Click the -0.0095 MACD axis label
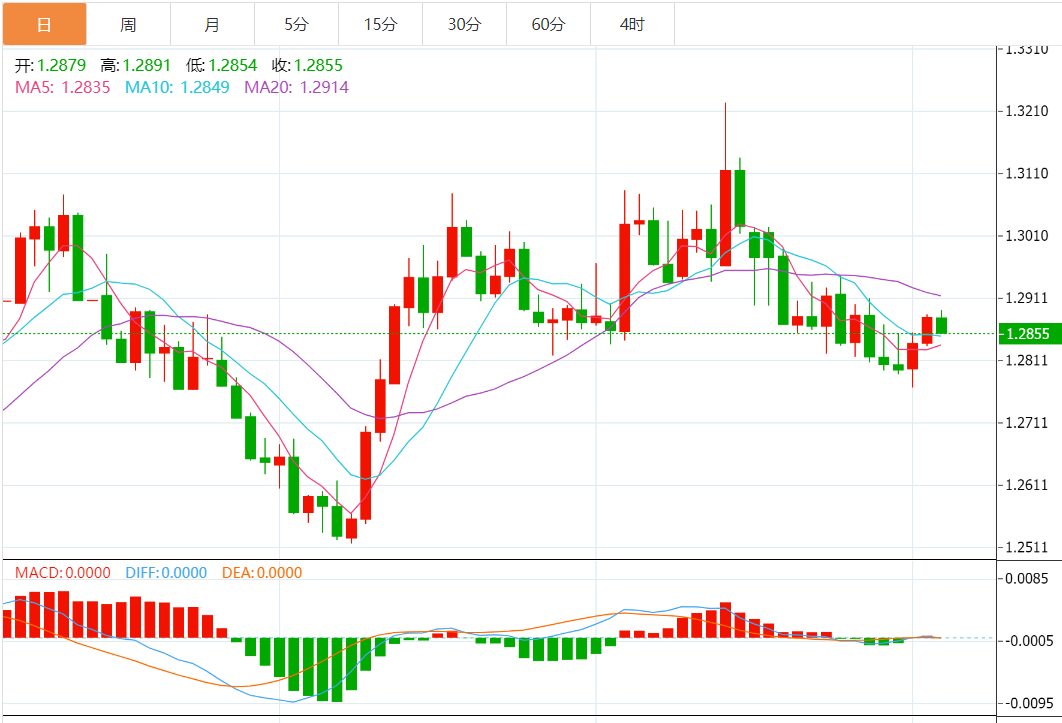This screenshot has height=723, width=1062. 1027,703
